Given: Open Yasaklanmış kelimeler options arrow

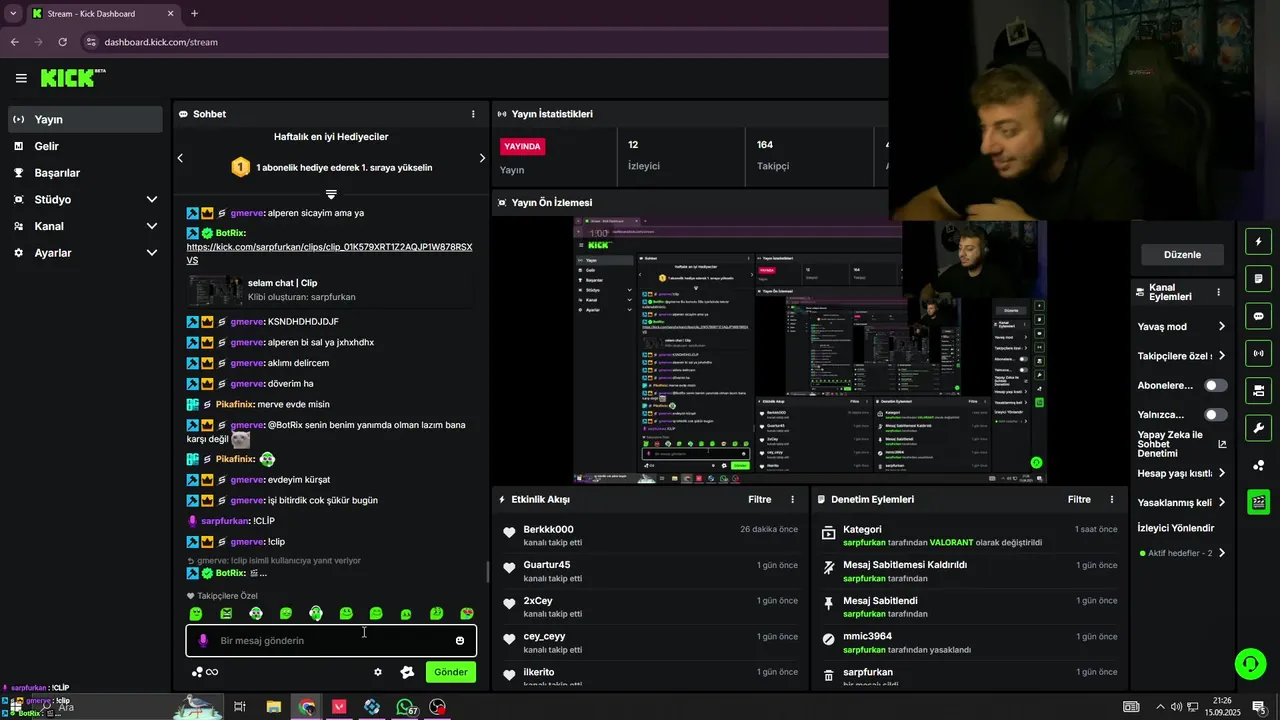Looking at the screenshot, I should click(1221, 502).
